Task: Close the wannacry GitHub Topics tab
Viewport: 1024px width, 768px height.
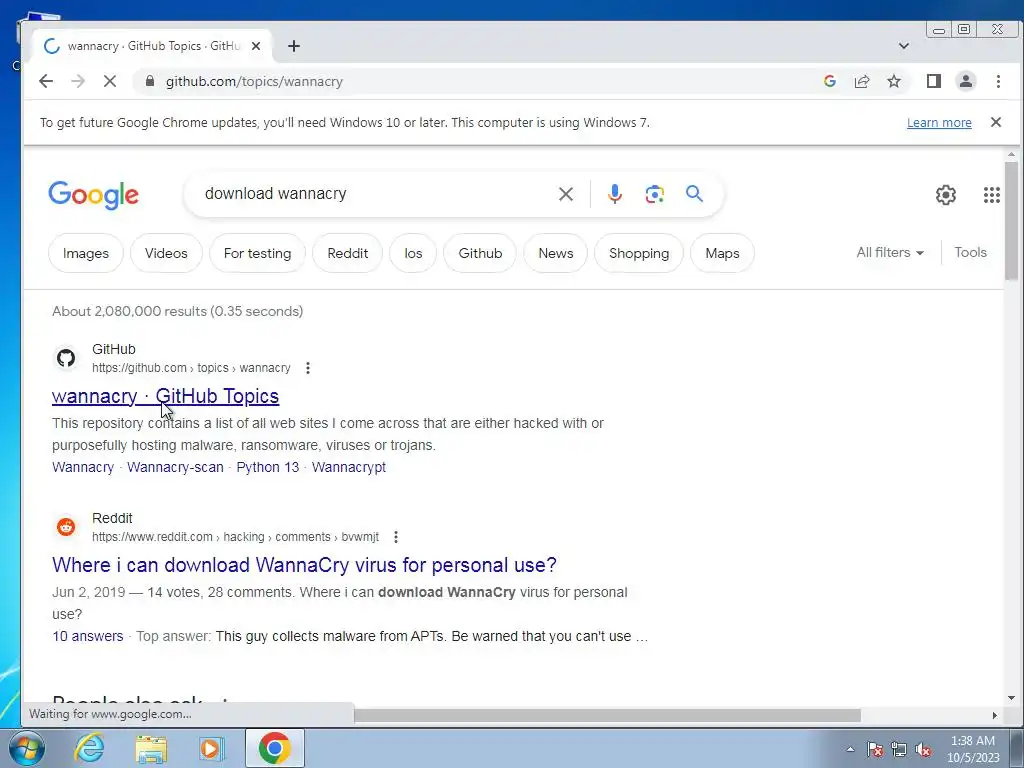Action: [256, 46]
